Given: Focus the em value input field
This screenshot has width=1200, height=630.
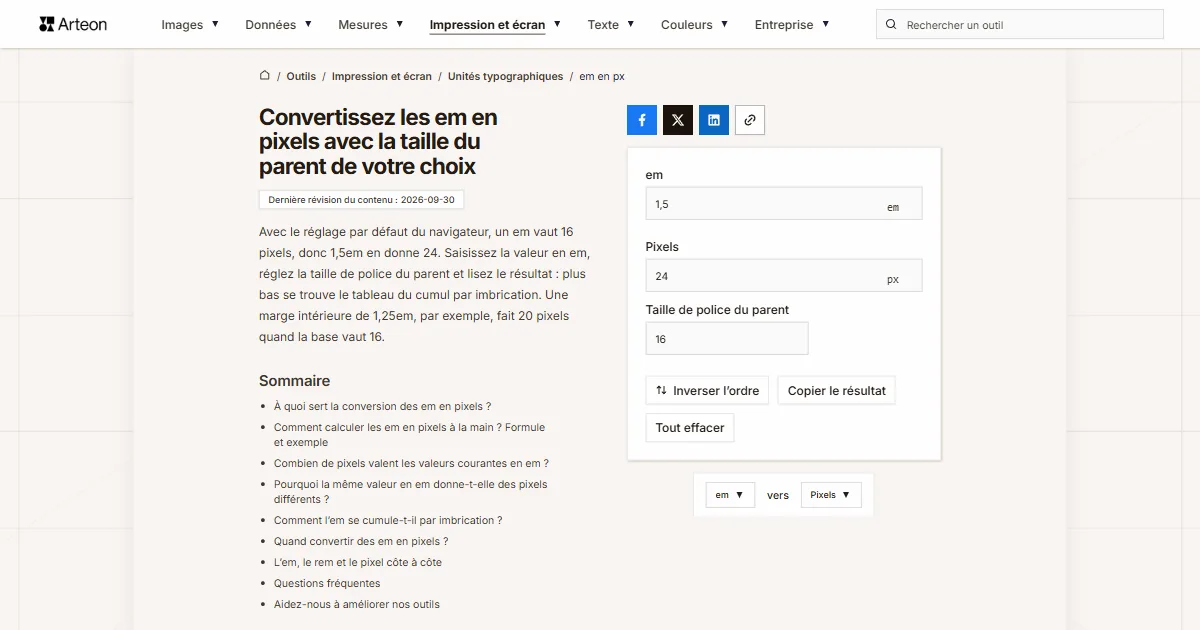Looking at the screenshot, I should click(784, 204).
